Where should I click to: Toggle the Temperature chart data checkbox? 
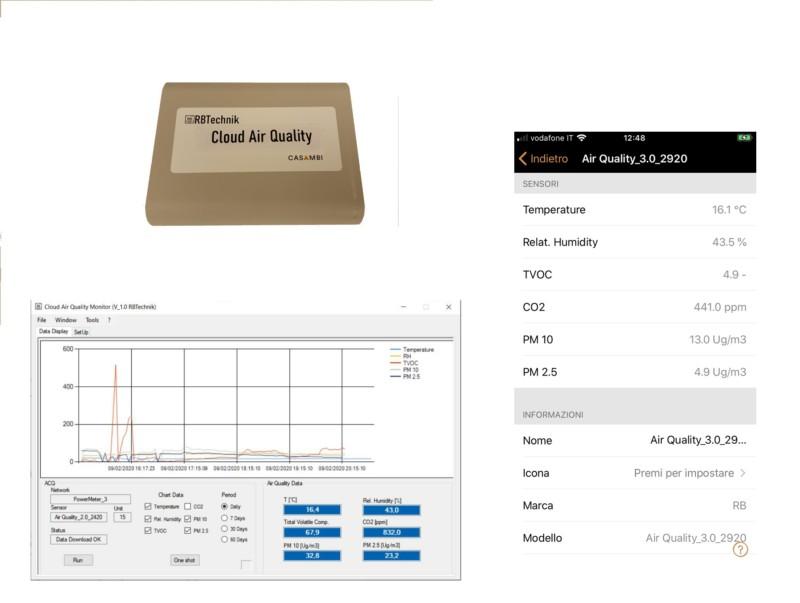click(148, 507)
